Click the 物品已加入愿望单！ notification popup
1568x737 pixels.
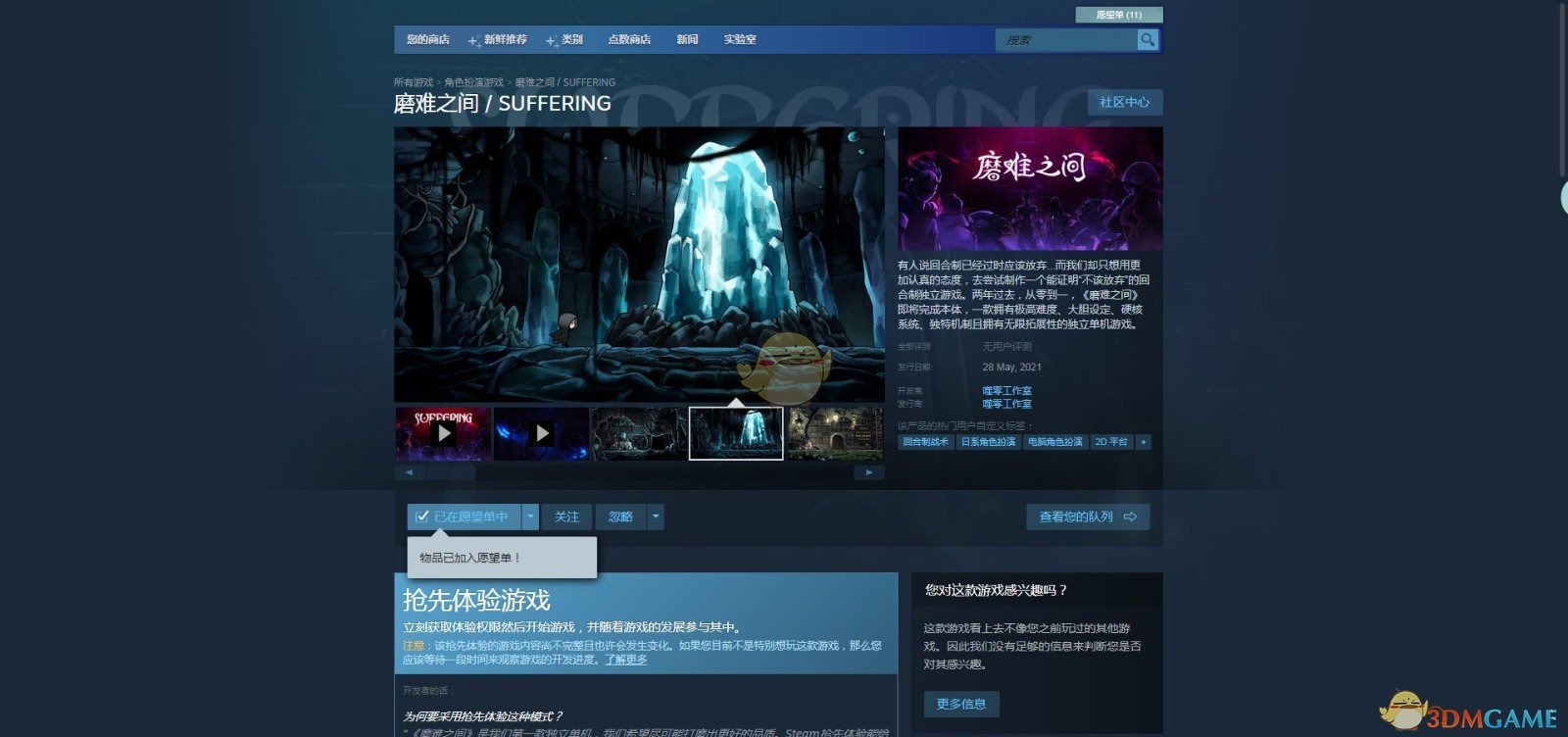pos(502,558)
